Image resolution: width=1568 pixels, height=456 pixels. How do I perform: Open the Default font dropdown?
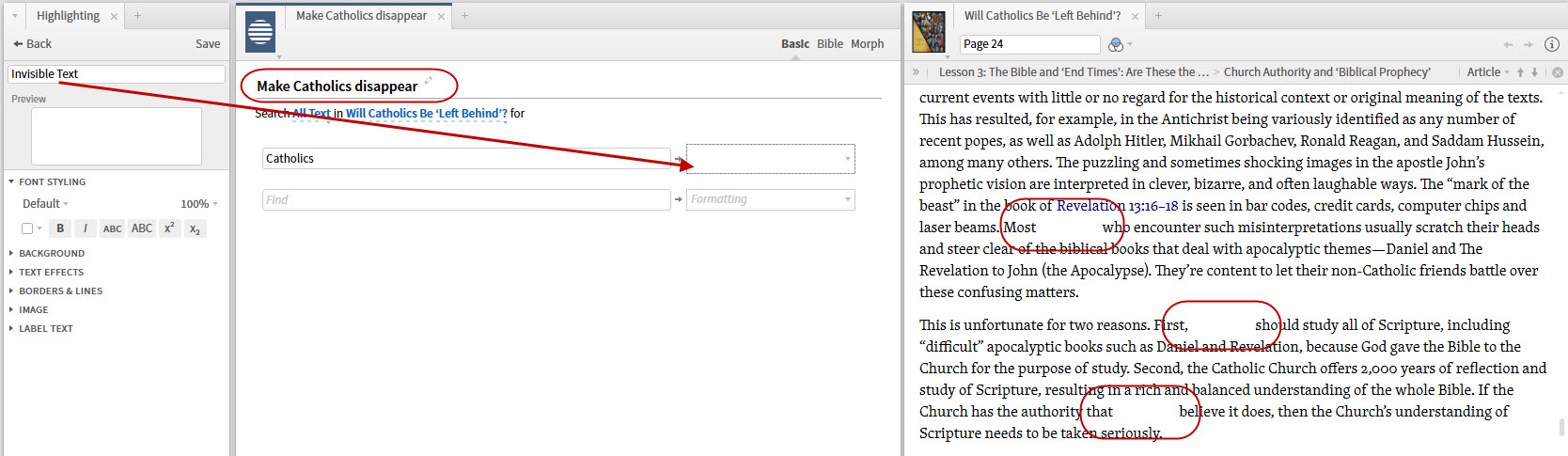(46, 204)
